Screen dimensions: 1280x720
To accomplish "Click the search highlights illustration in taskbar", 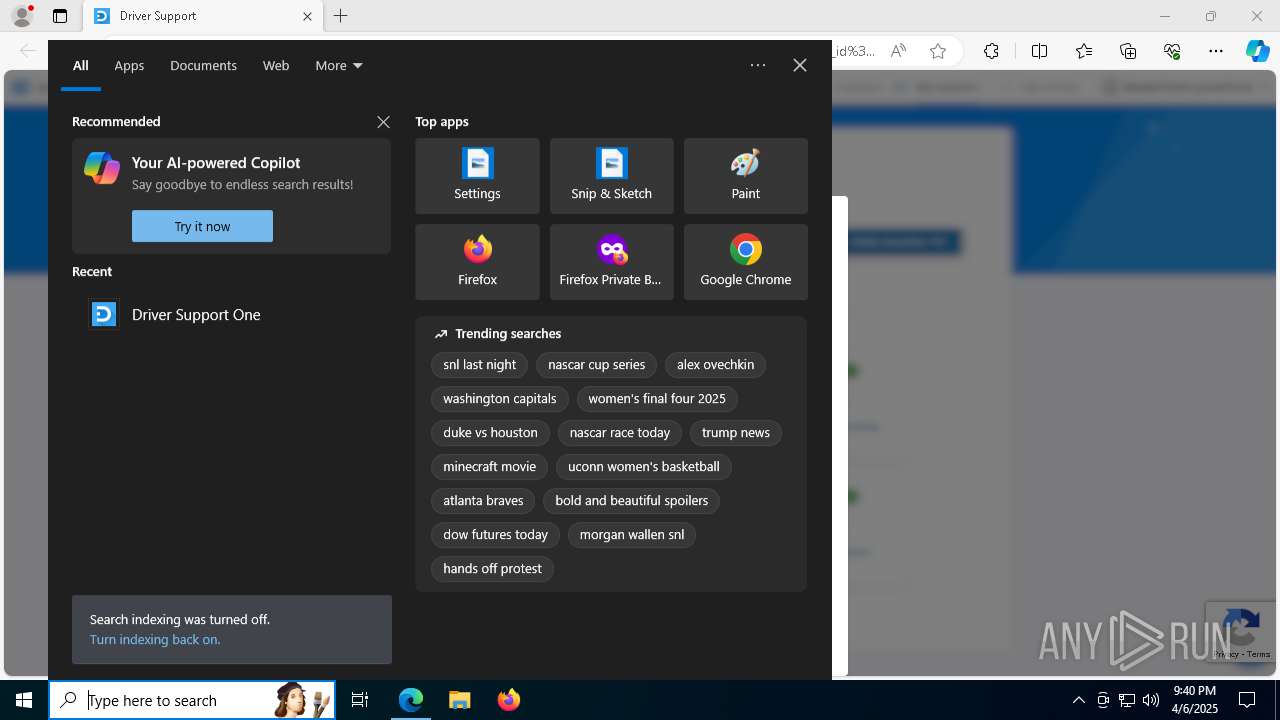I will [x=304, y=700].
